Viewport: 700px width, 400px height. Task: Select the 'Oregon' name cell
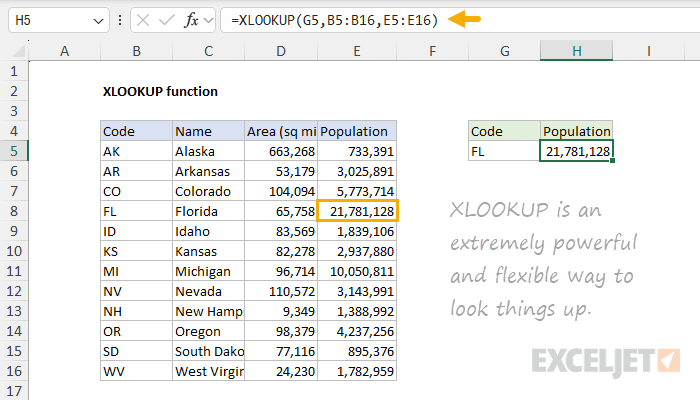tap(208, 331)
